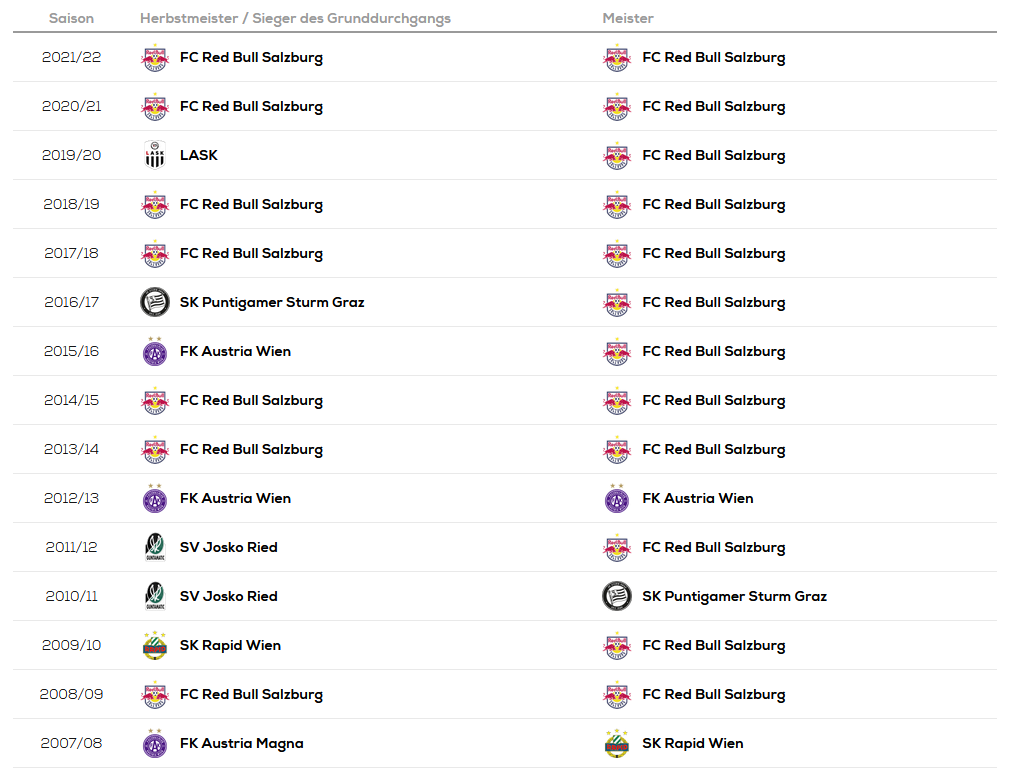Click season cell 2007/08
The height and width of the screenshot is (773, 1011).
tap(72, 743)
